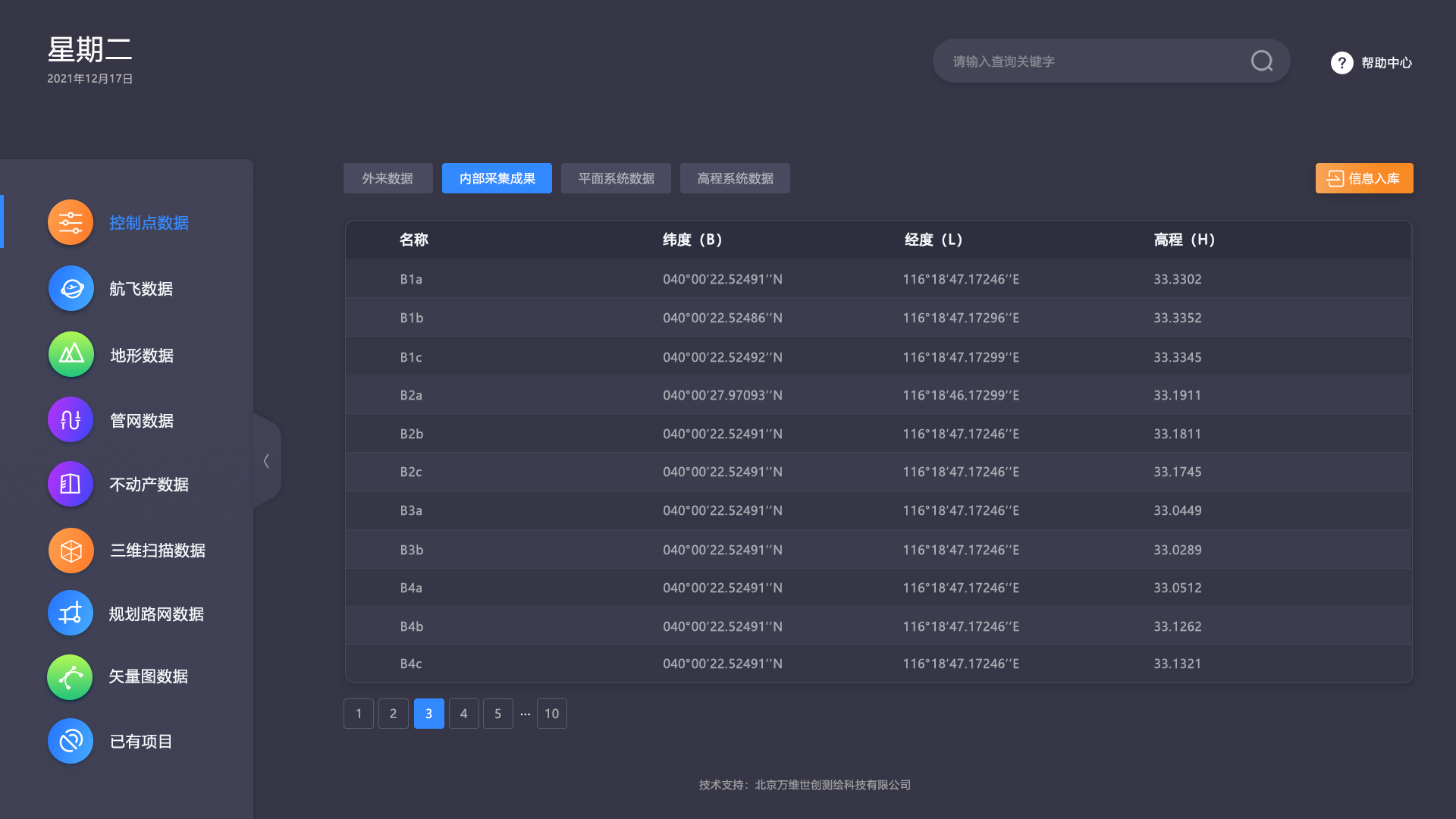Viewport: 1456px width, 819px height.
Task: Click the search magnifier icon
Action: [x=1262, y=61]
